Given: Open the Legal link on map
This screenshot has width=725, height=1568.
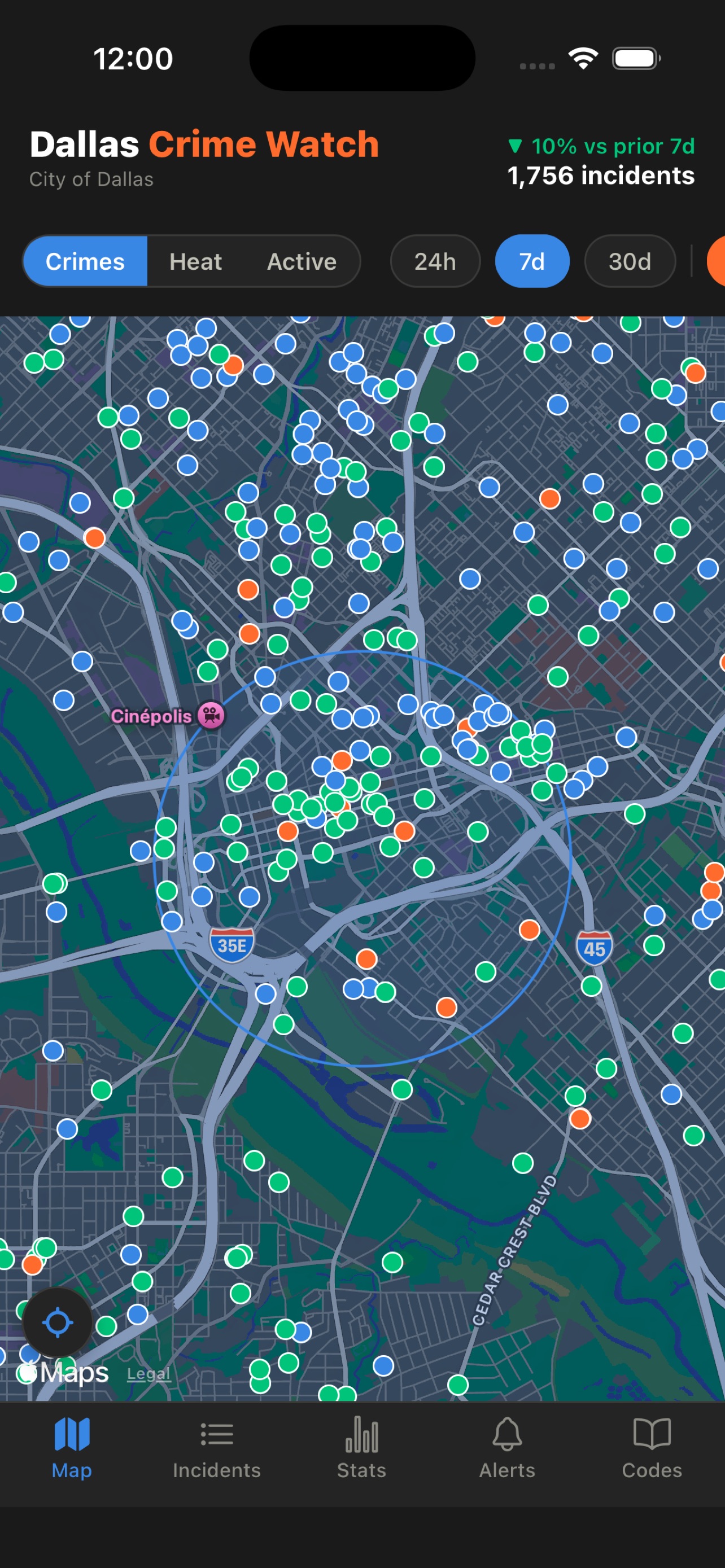Looking at the screenshot, I should coord(149,1374).
